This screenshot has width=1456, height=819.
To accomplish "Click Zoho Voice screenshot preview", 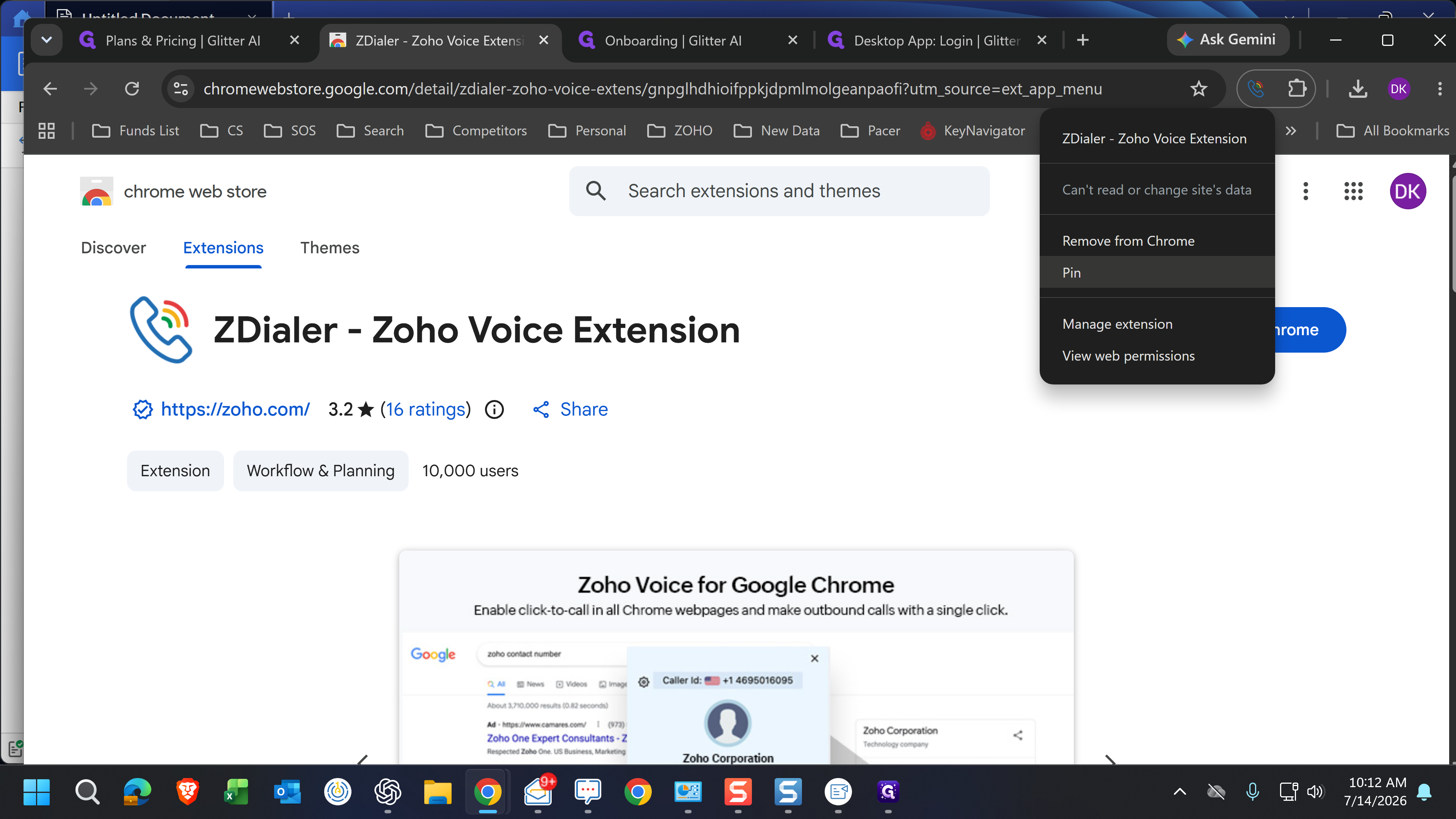I will (x=736, y=657).
